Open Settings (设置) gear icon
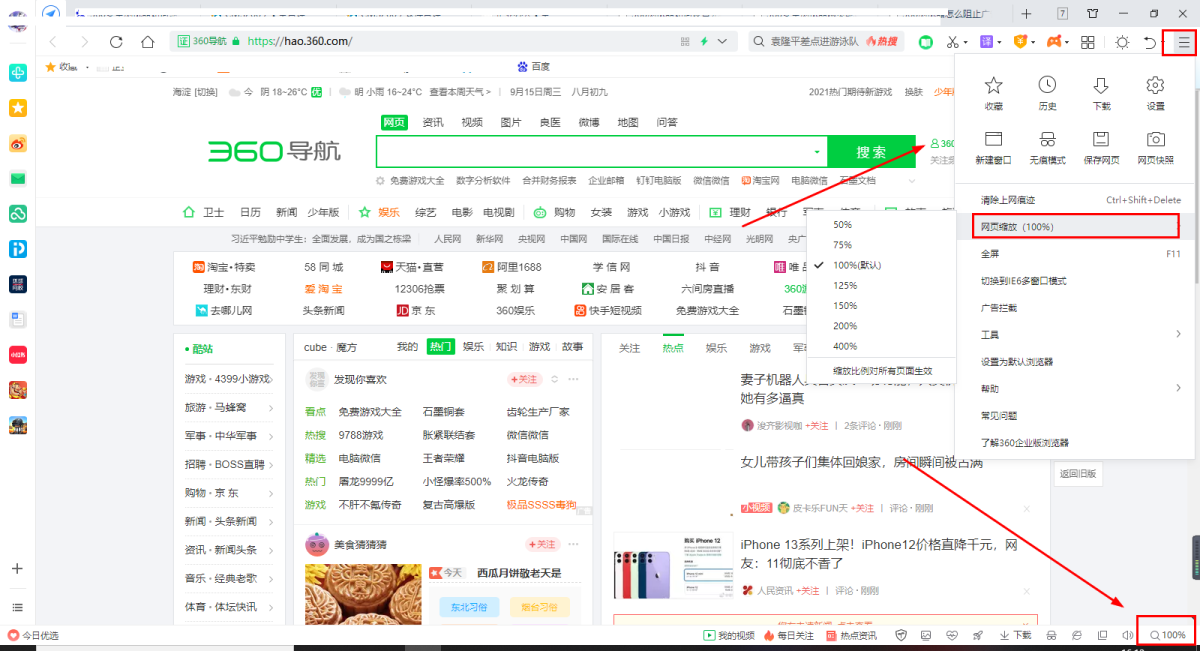 1155,85
